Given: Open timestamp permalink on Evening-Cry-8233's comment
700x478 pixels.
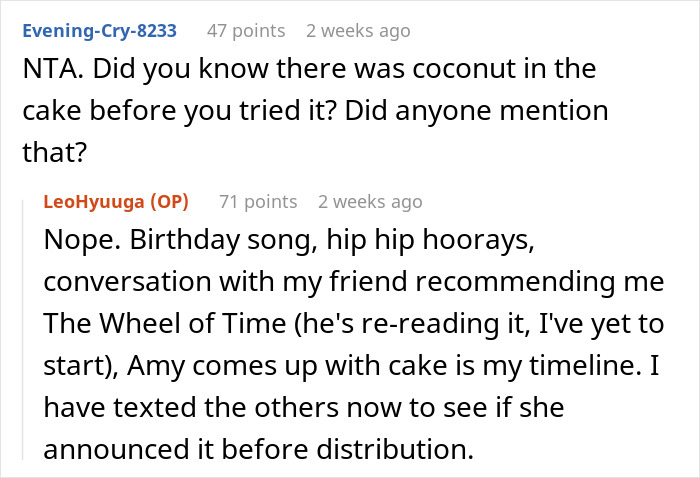Looking at the screenshot, I should click(x=358, y=31).
